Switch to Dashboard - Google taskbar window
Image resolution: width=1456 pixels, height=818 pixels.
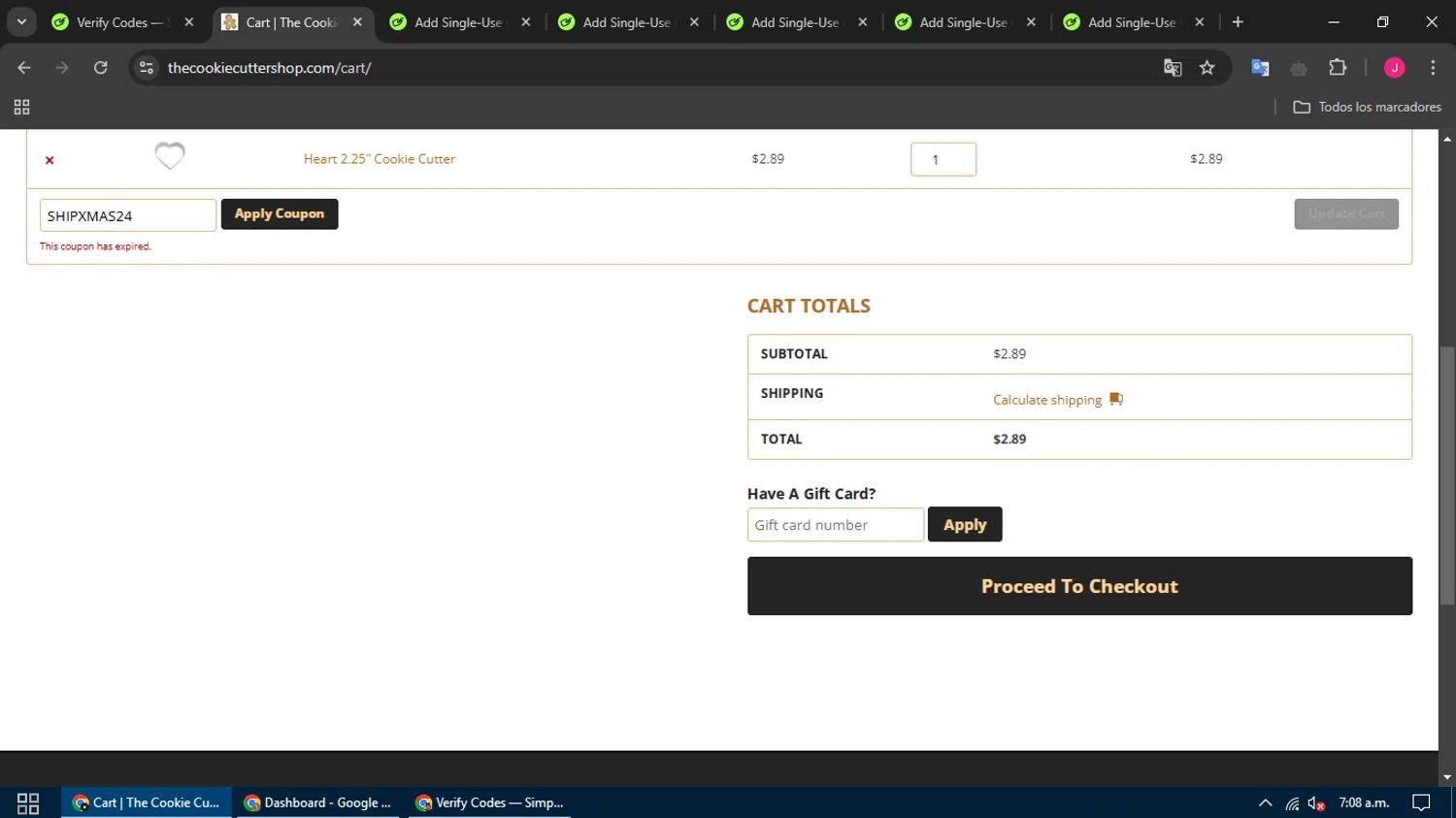[317, 803]
